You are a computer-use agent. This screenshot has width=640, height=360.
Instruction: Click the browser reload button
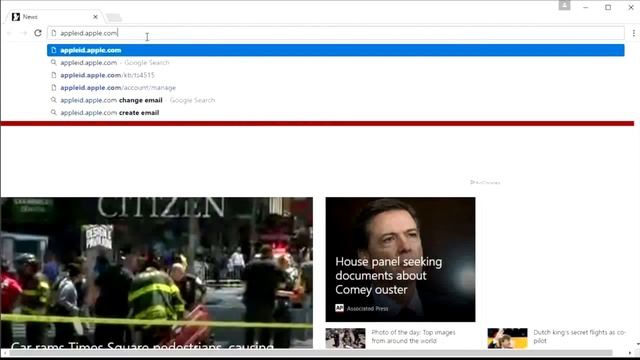pos(38,33)
